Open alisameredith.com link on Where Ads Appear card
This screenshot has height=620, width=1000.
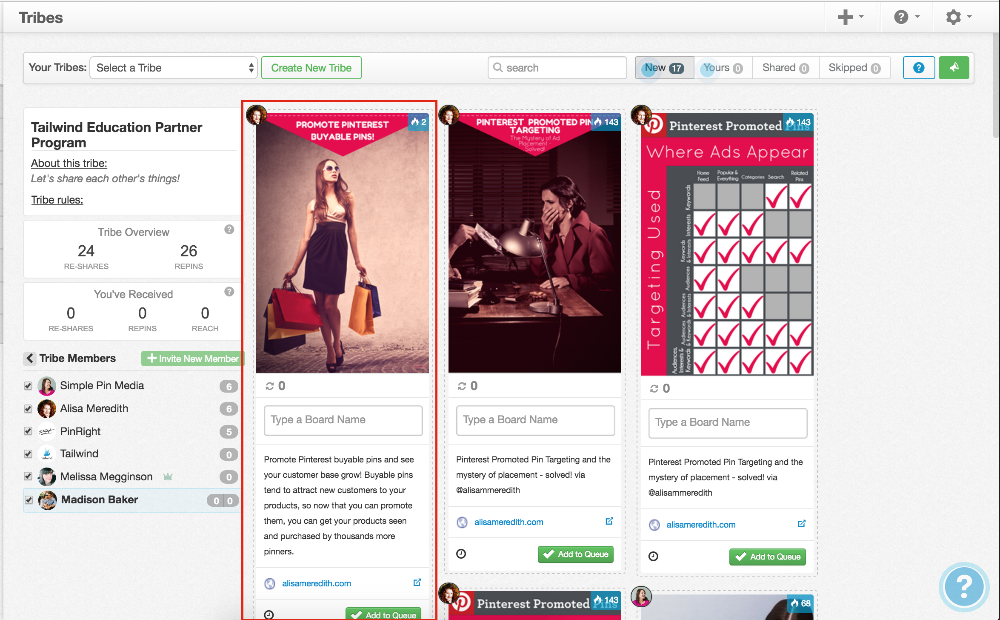(701, 525)
